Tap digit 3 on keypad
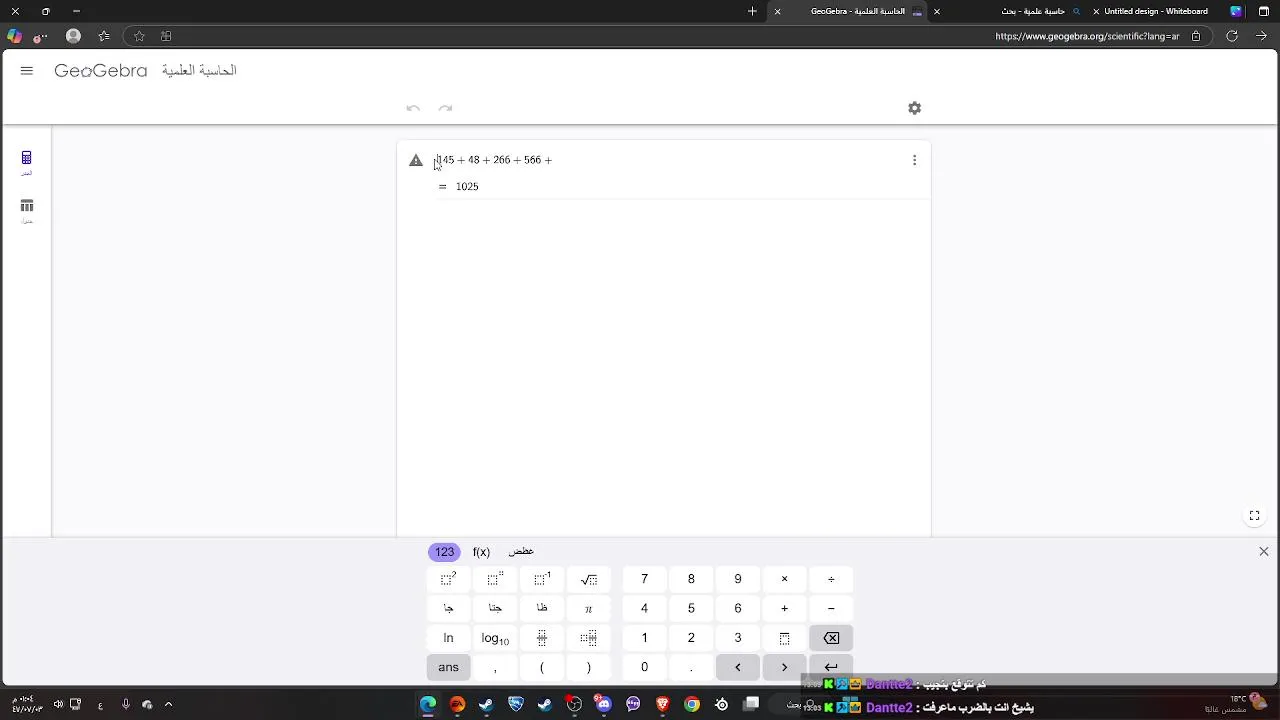This screenshot has width=1280, height=720. click(738, 638)
